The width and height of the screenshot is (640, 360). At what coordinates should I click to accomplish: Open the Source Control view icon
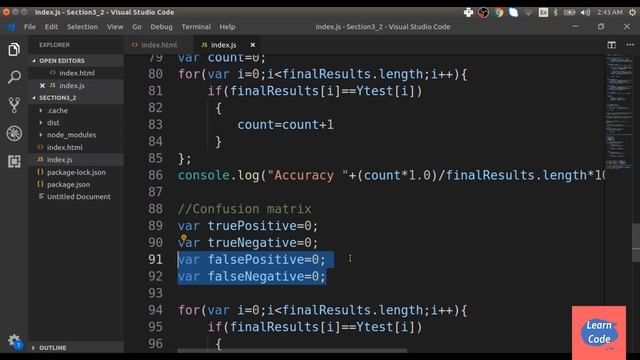14,105
